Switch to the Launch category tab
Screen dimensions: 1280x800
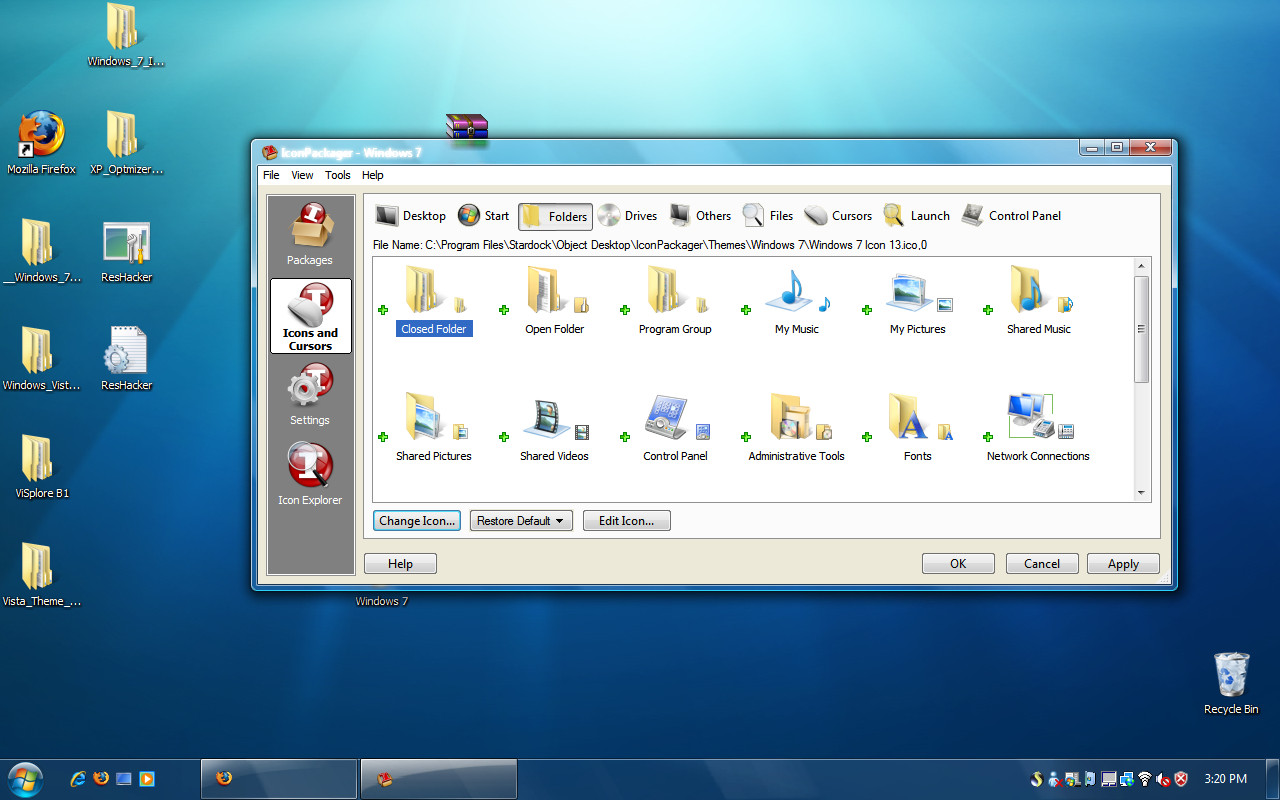point(916,216)
